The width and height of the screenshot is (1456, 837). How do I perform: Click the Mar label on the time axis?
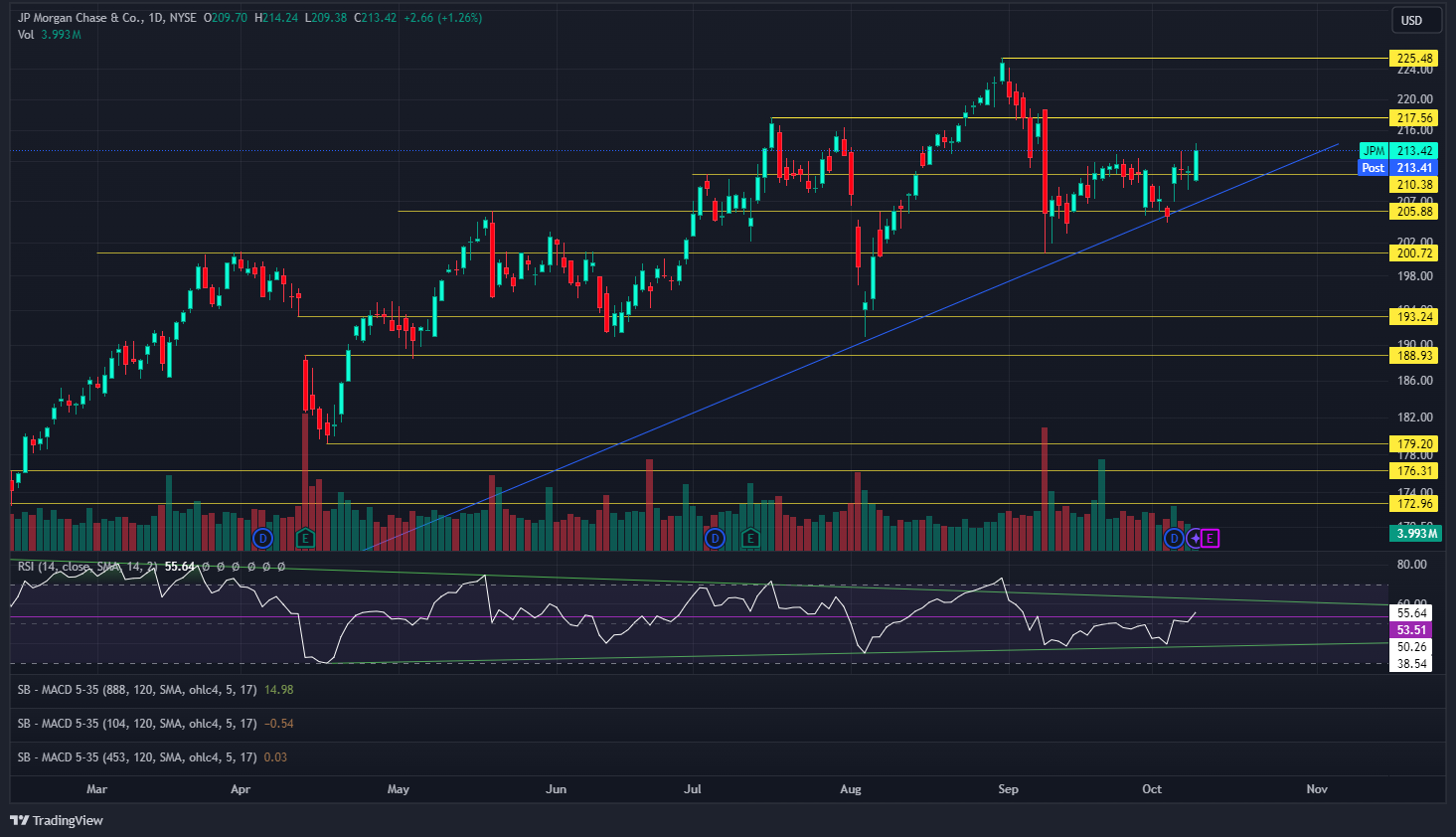96,789
